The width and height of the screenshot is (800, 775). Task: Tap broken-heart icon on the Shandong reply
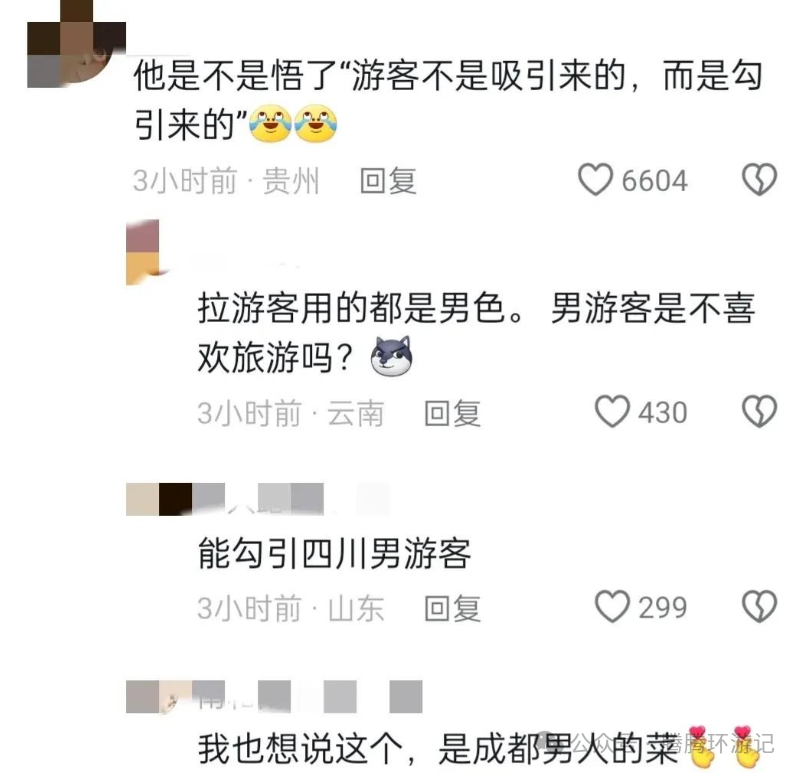coord(759,607)
